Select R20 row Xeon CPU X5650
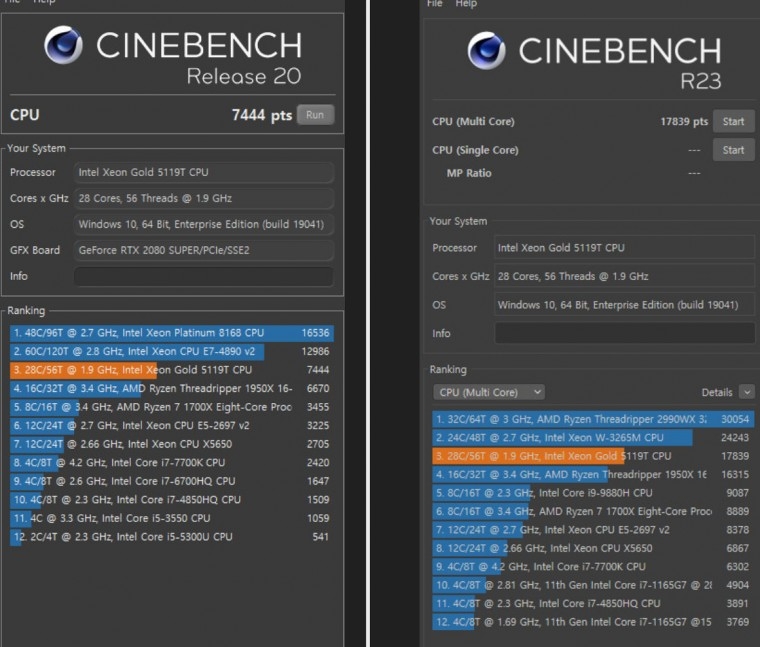 pos(172,444)
